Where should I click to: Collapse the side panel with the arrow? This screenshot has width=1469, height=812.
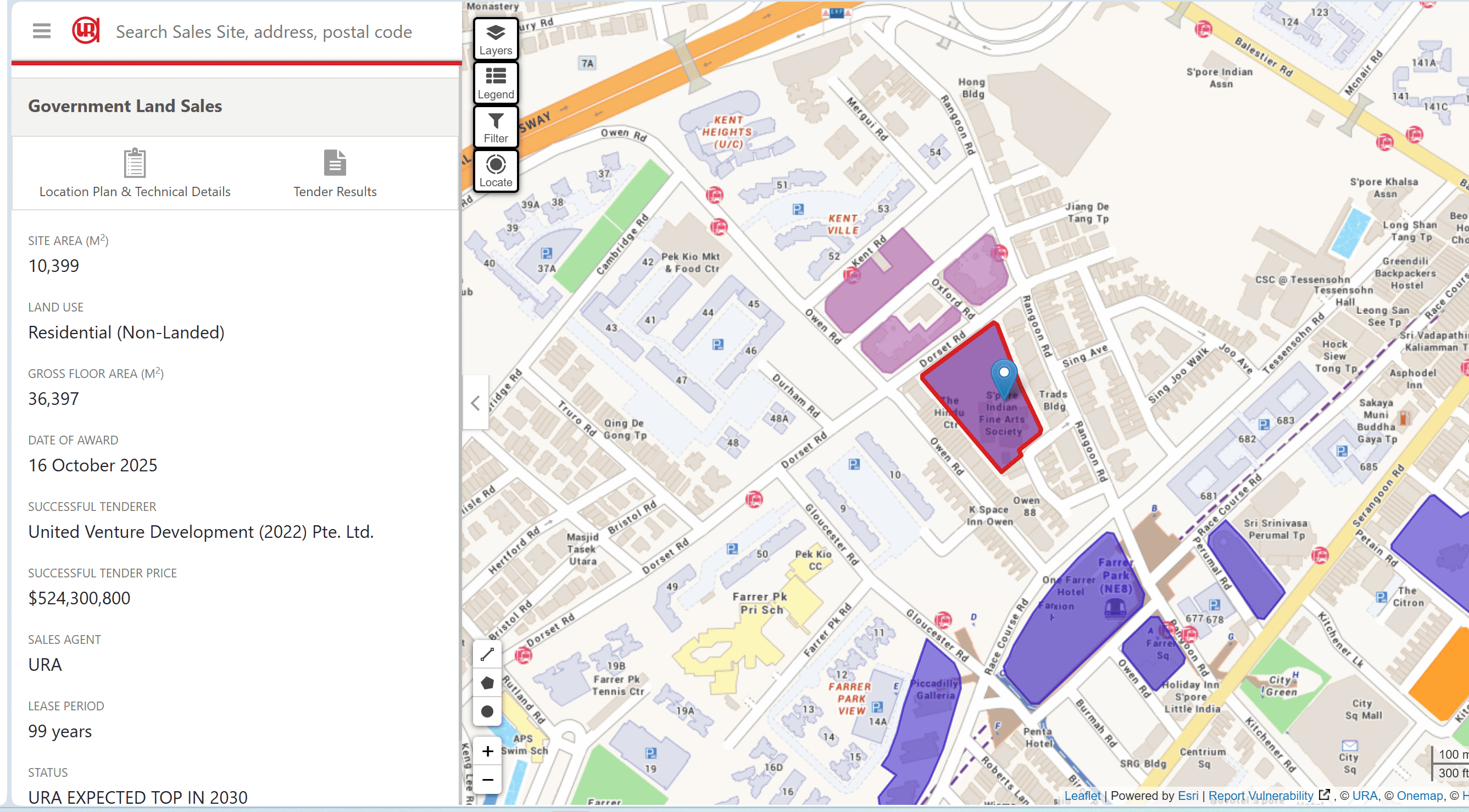(476, 403)
